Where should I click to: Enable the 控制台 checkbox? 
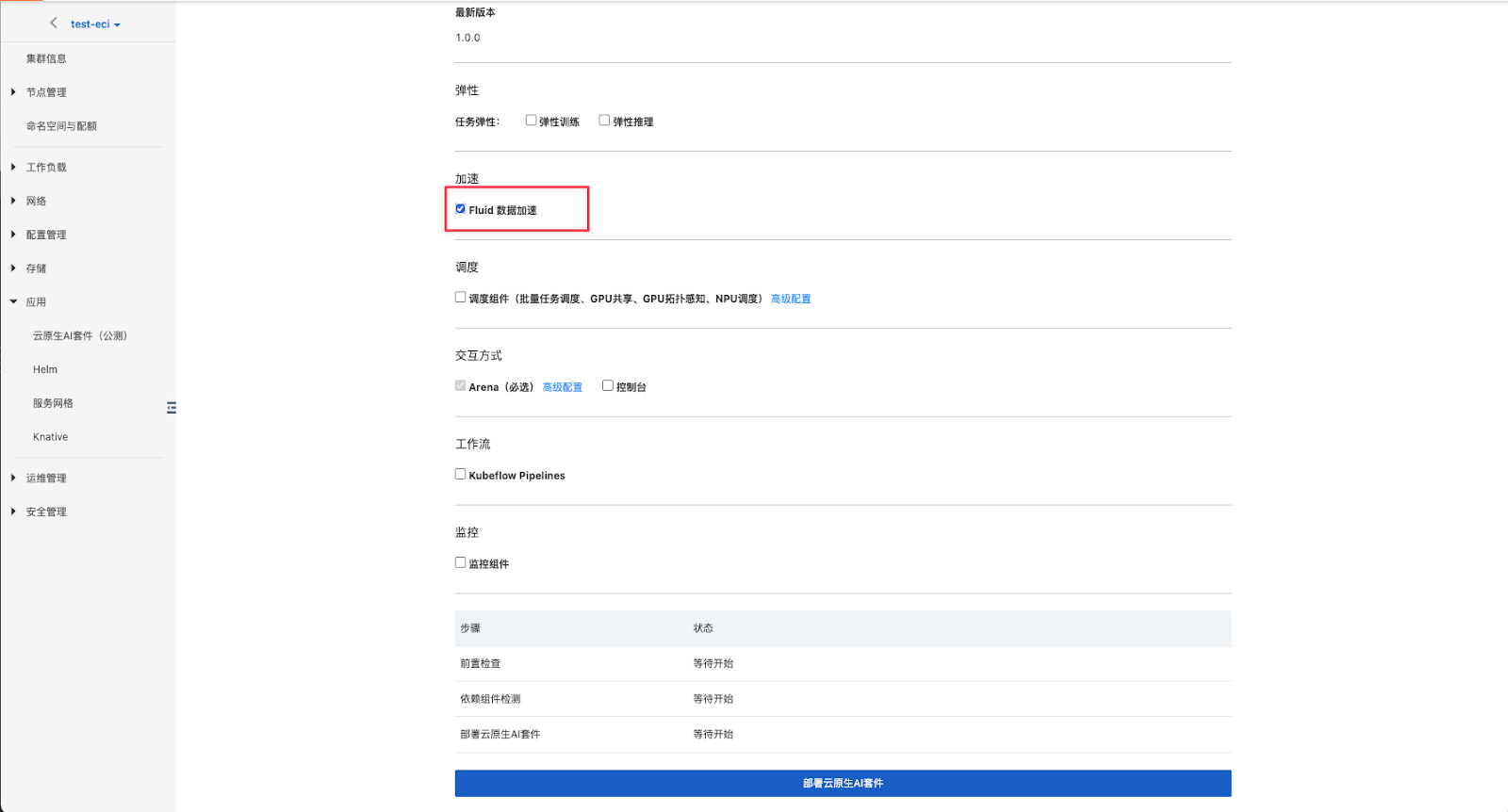coord(608,386)
